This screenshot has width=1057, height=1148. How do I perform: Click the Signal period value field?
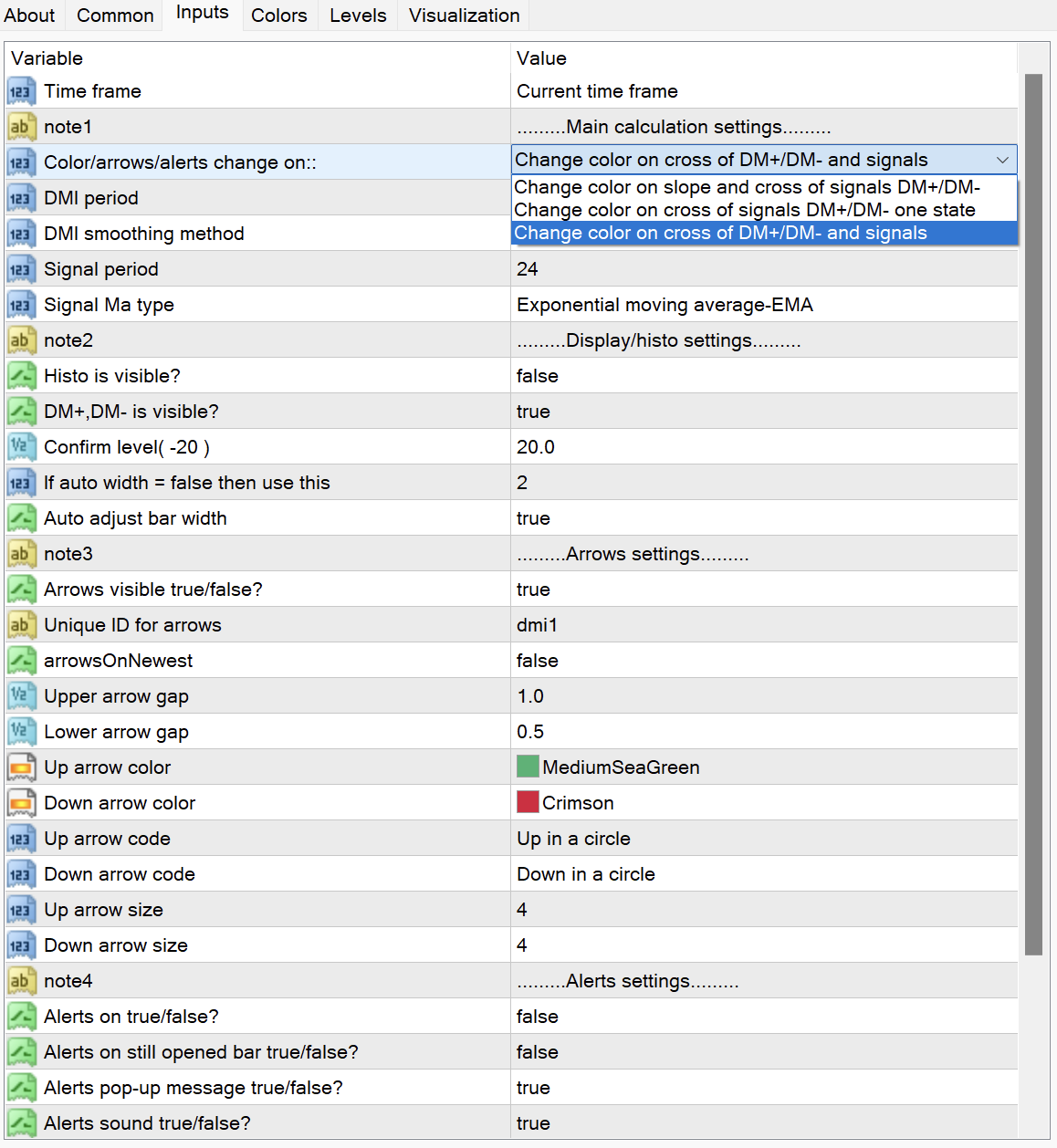(x=763, y=269)
